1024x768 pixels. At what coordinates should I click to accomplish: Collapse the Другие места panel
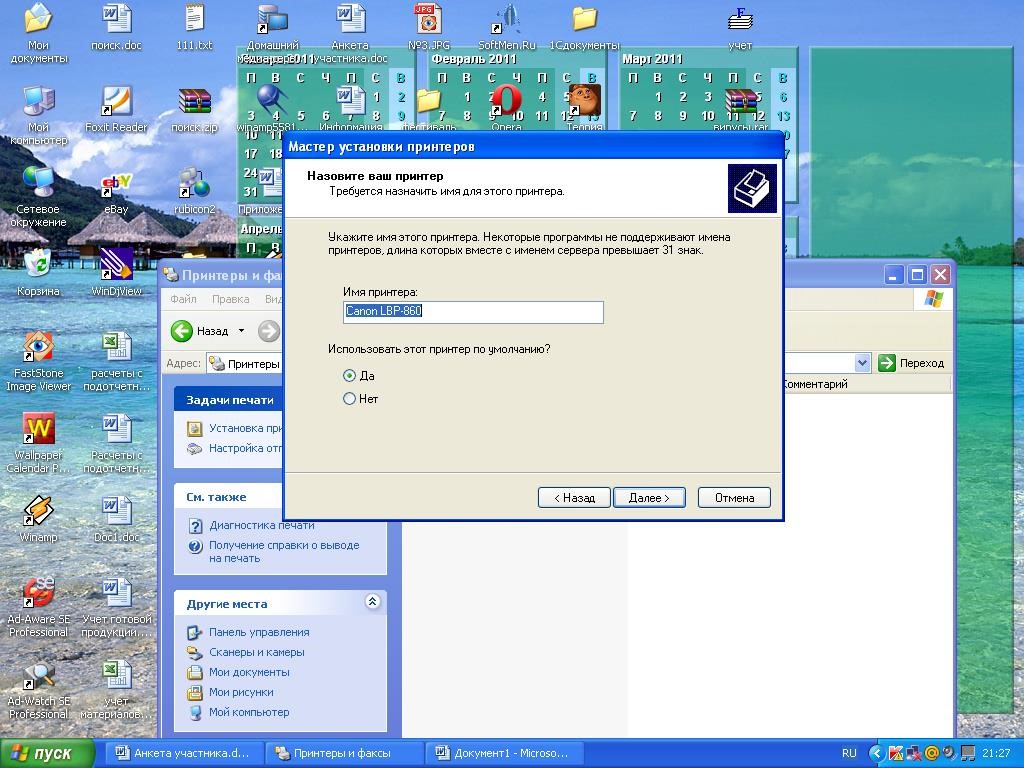pos(372,602)
